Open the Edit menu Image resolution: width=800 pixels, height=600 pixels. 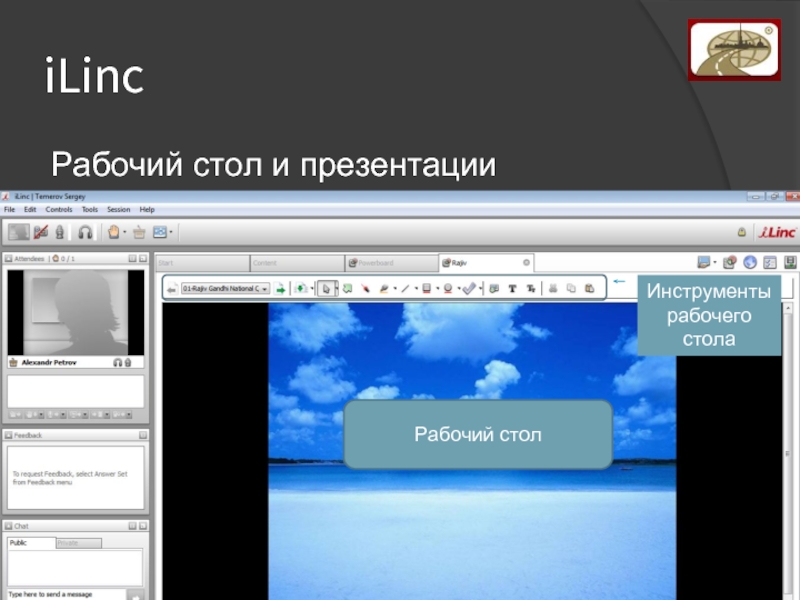tap(30, 210)
